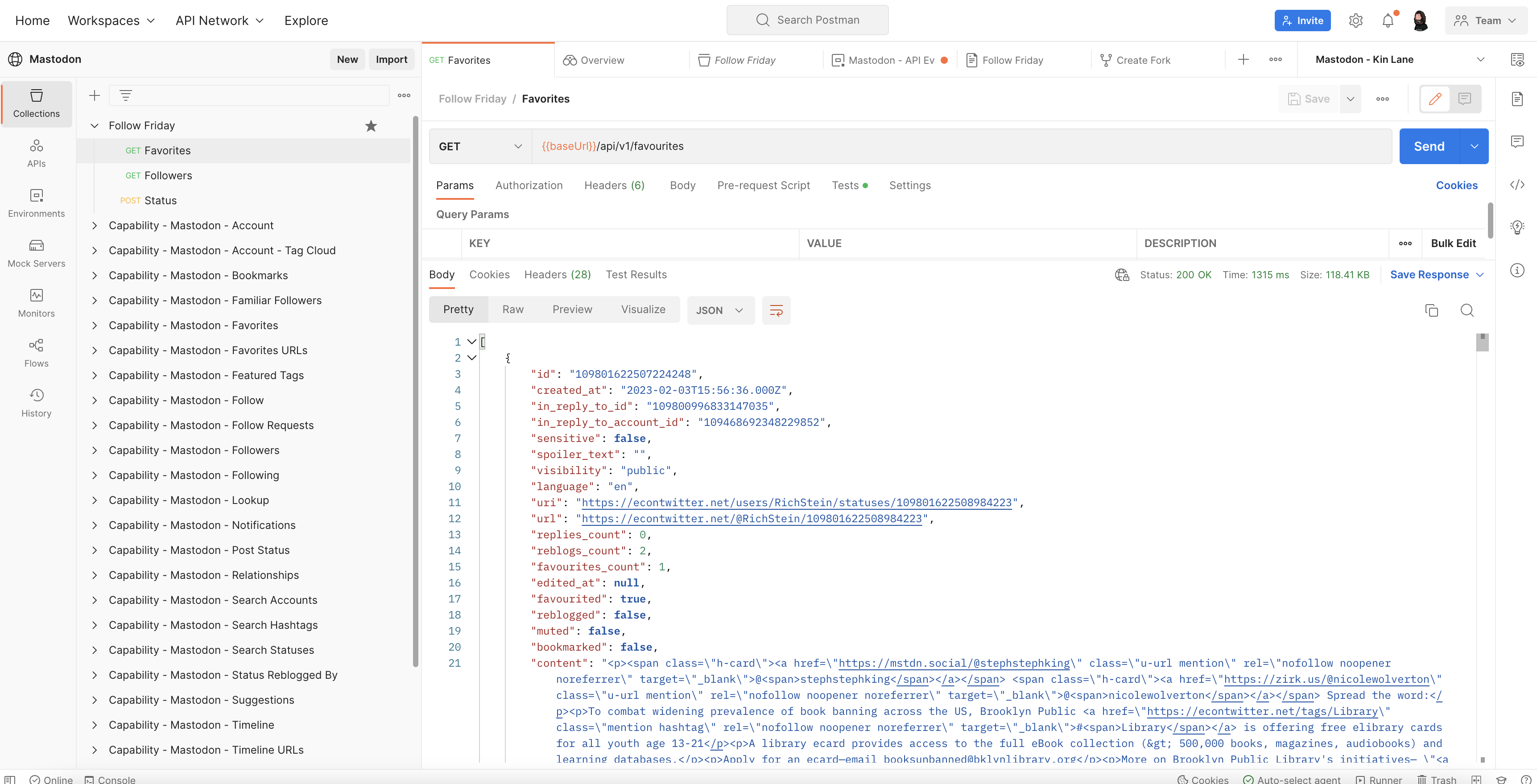Open the GET method dropdown
The height and width of the screenshot is (784, 1537).
click(481, 147)
